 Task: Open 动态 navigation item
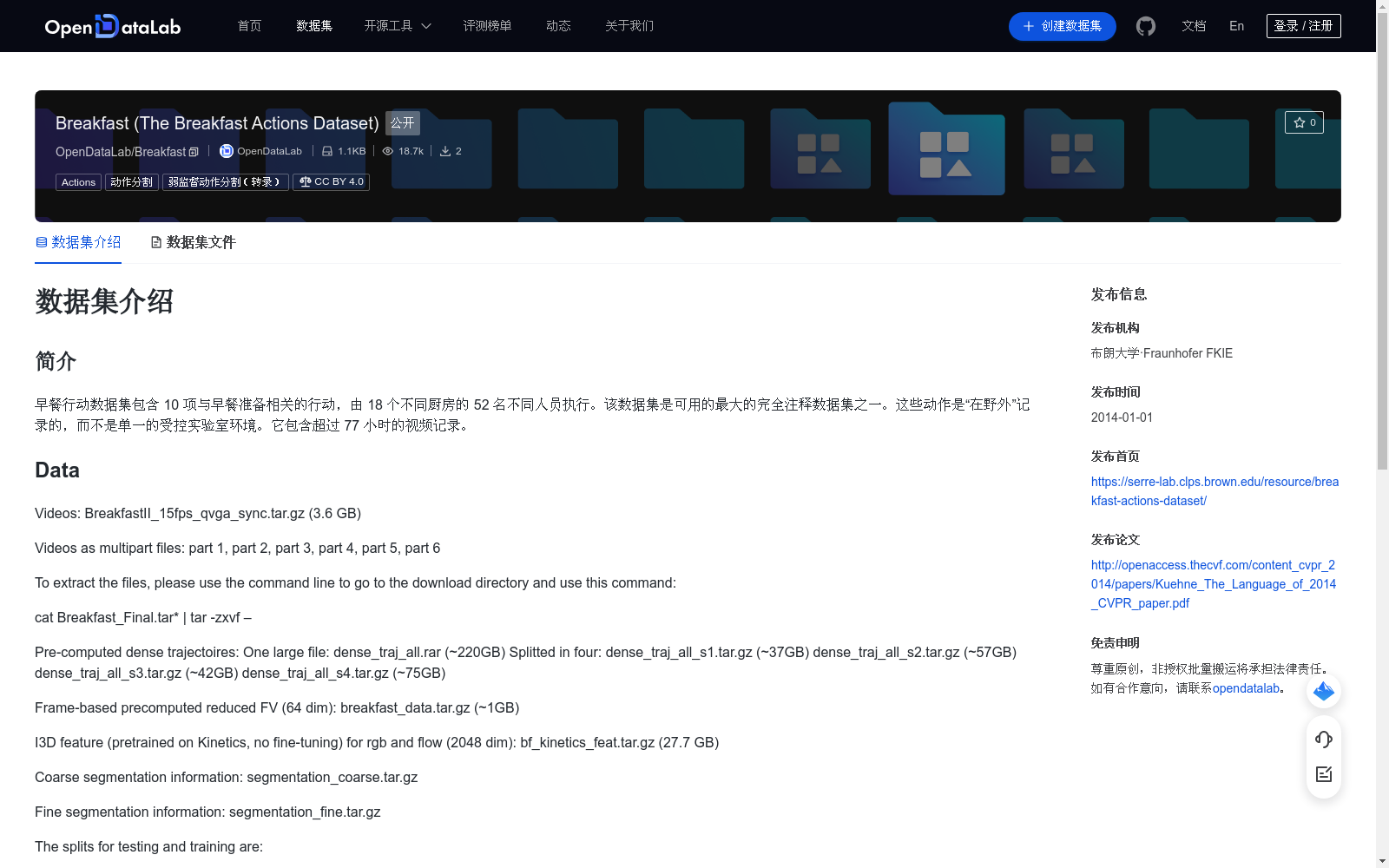(x=558, y=26)
